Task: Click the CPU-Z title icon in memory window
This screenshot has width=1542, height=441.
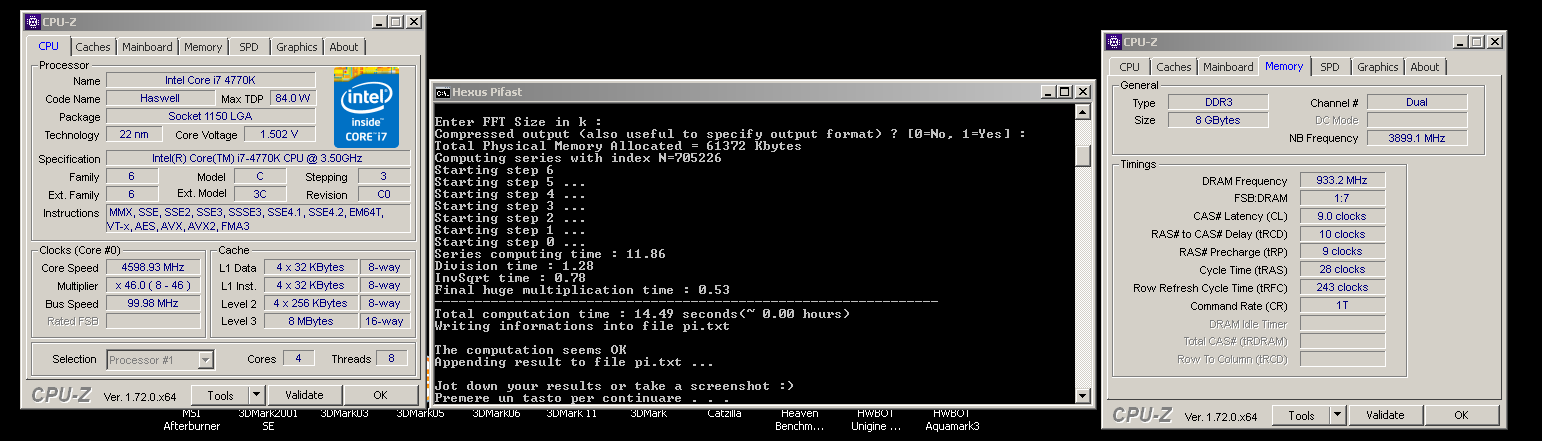Action: pyautogui.click(x=1115, y=42)
